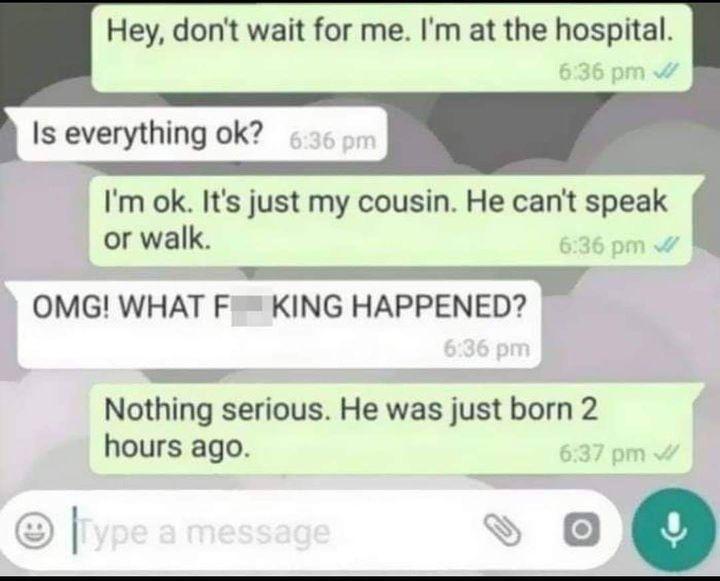Tap the 6:36 pm timestamp on cousin message
Viewport: 720px width, 581px height.
click(x=602, y=246)
